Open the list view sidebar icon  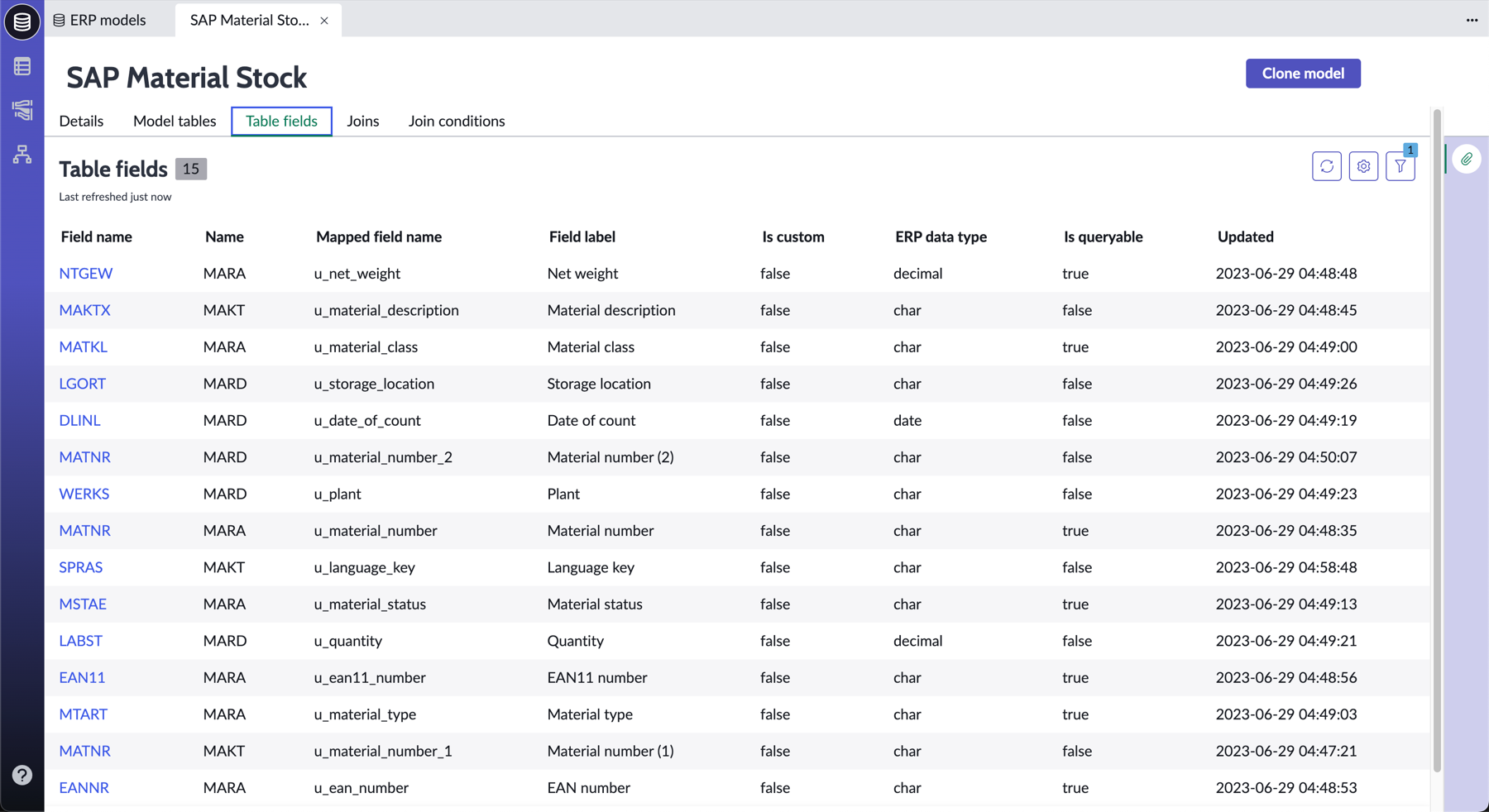pyautogui.click(x=22, y=66)
